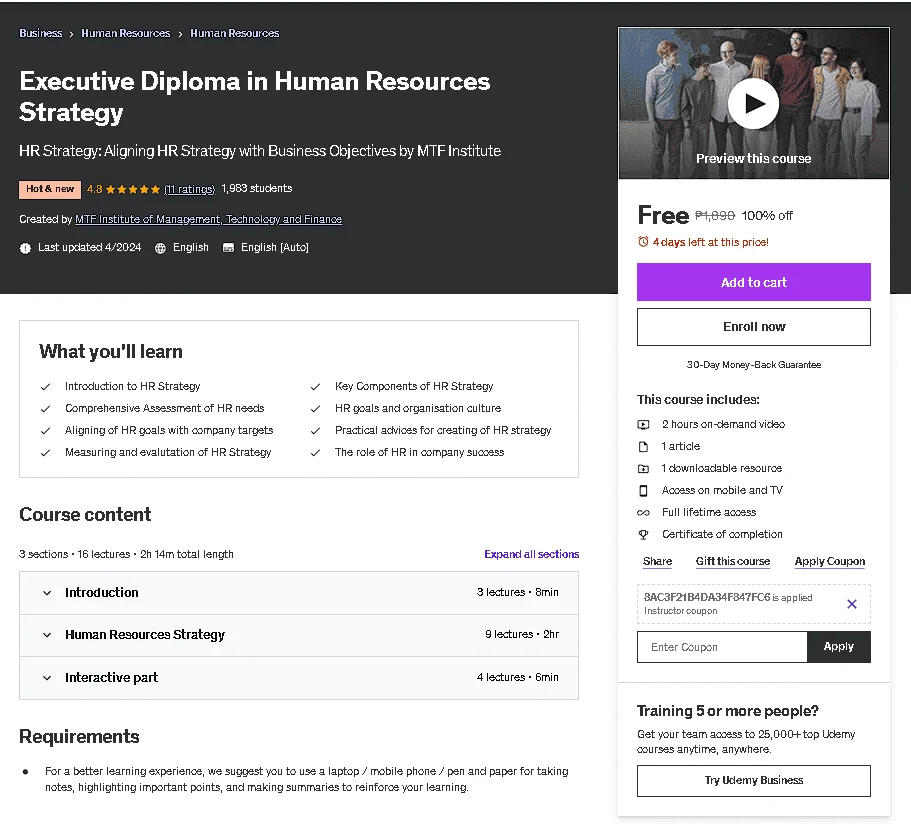Click 'Certificate of completion' text
911x824 pixels.
tap(722, 534)
